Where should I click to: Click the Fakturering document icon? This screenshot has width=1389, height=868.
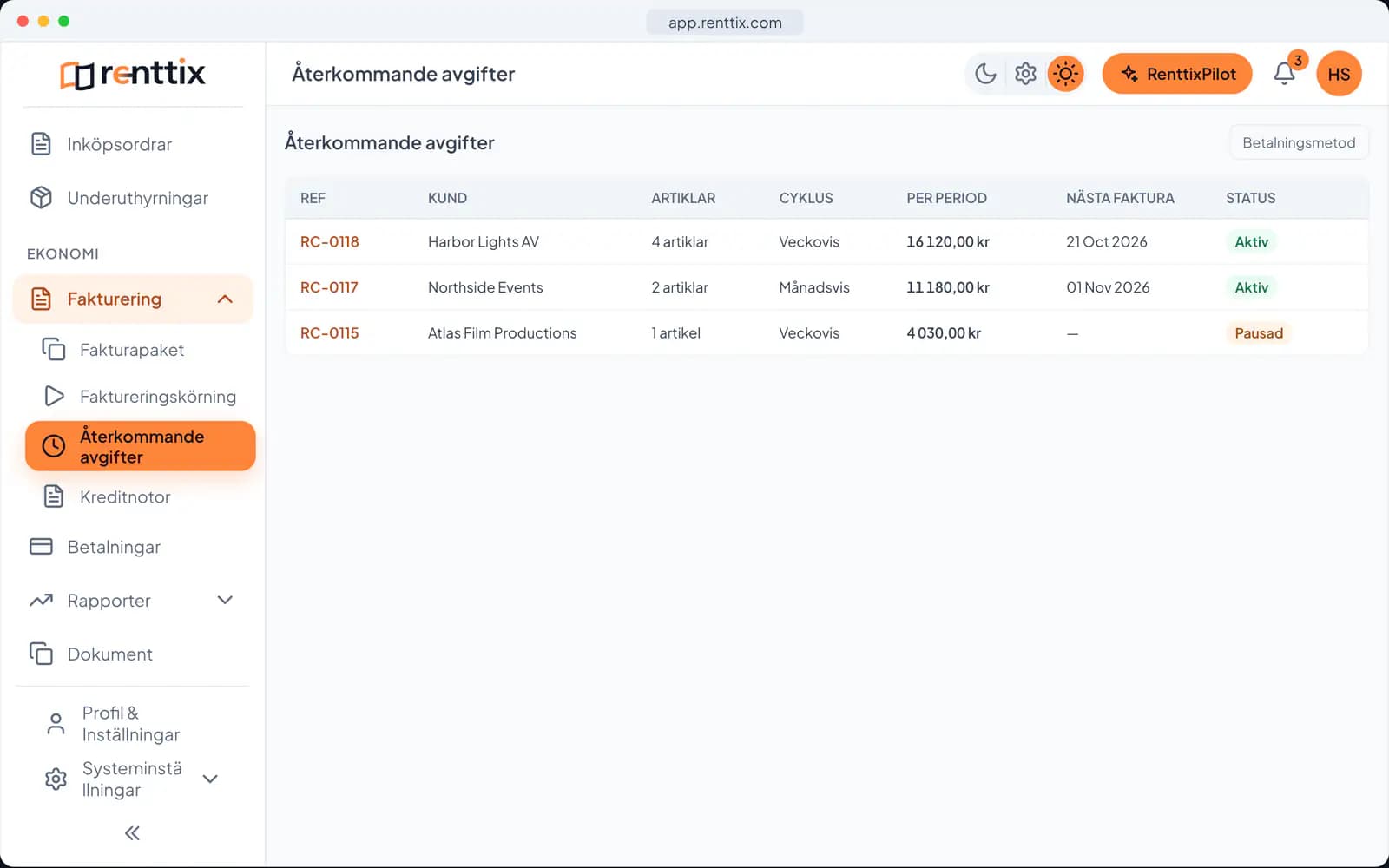[41, 299]
